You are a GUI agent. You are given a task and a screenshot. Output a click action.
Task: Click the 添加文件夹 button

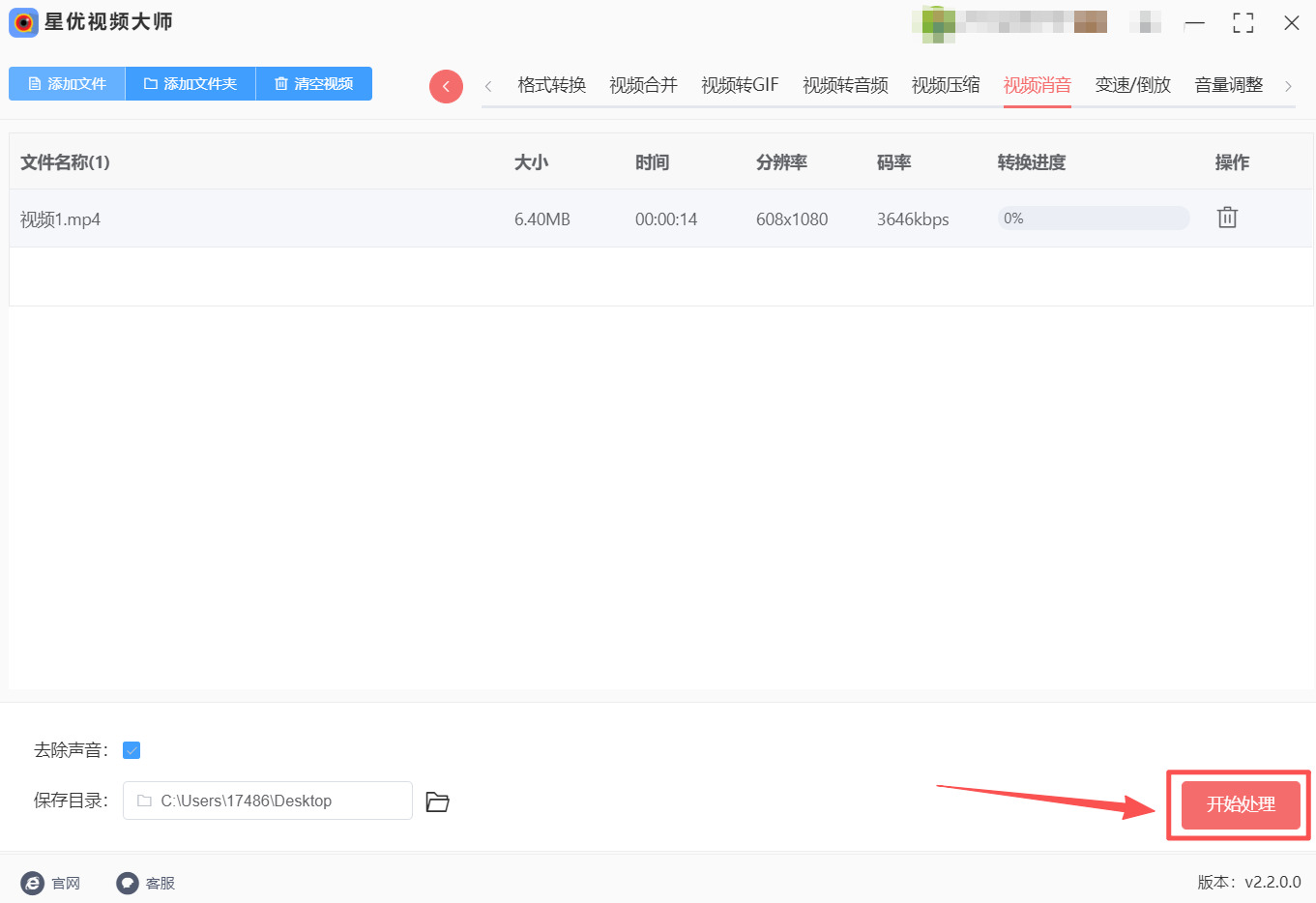(x=190, y=84)
